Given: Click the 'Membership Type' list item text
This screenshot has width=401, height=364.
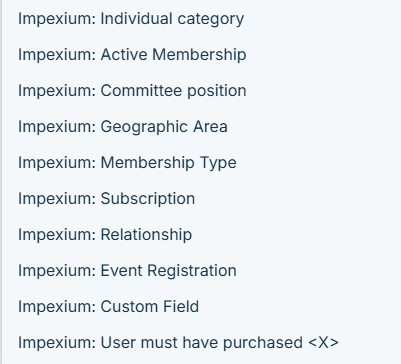Looking at the screenshot, I should click(x=169, y=163).
